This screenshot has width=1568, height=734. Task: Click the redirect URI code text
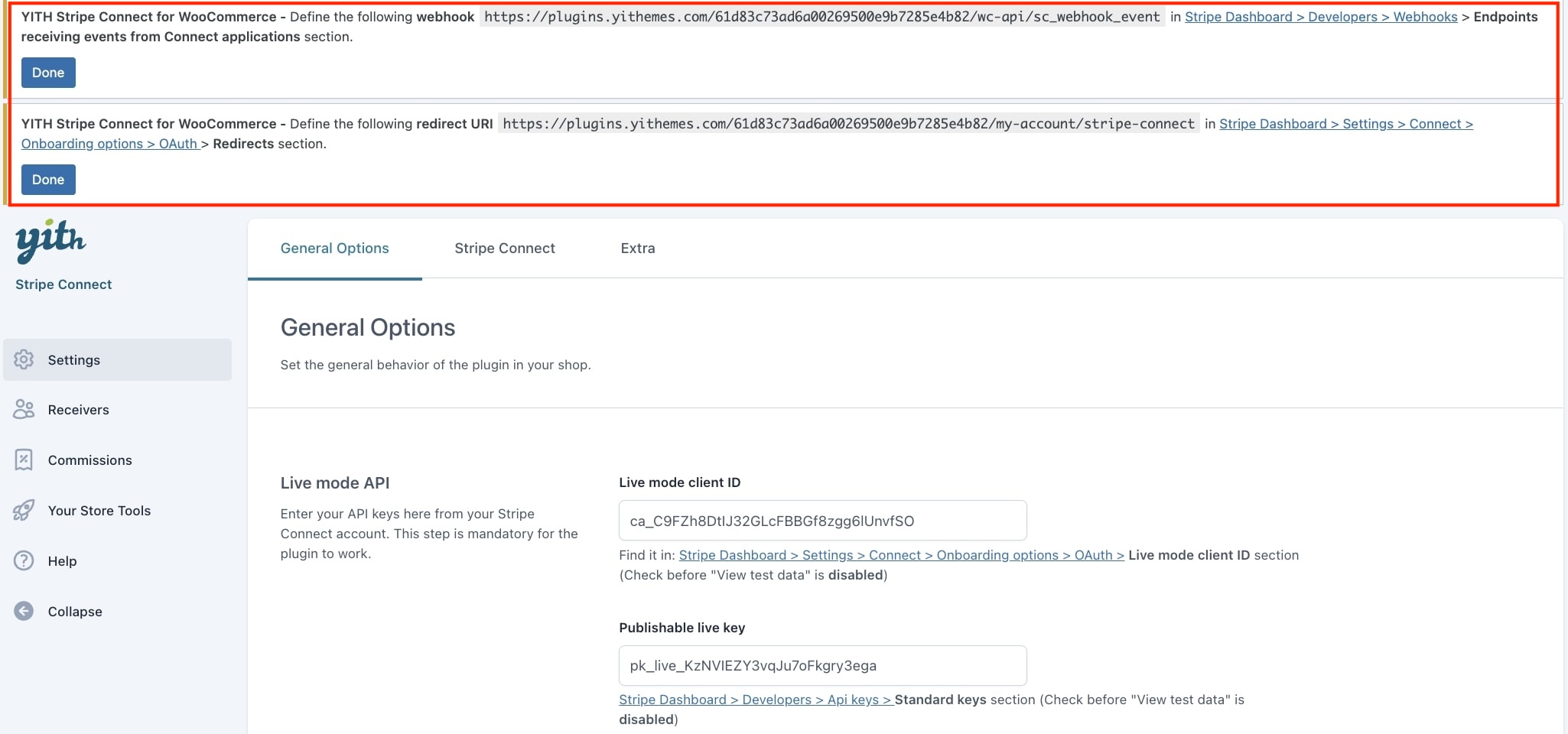pyautogui.click(x=849, y=124)
